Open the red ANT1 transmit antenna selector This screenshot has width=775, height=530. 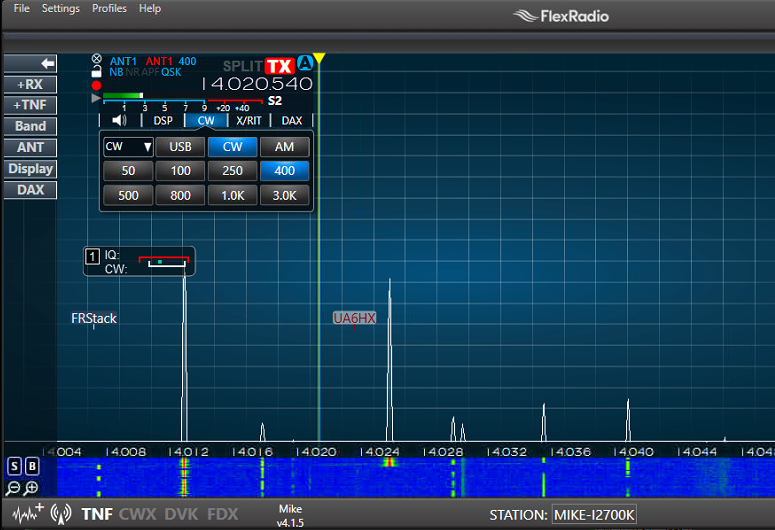tap(159, 61)
